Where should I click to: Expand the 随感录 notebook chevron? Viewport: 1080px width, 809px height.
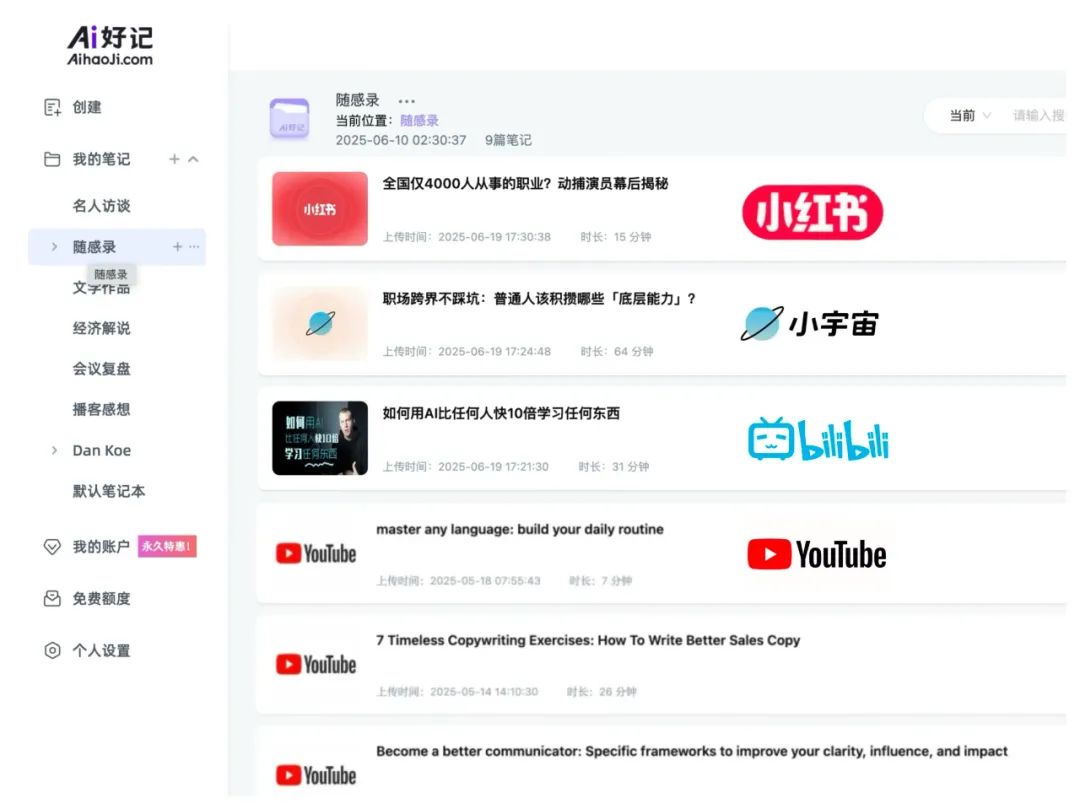coord(54,246)
